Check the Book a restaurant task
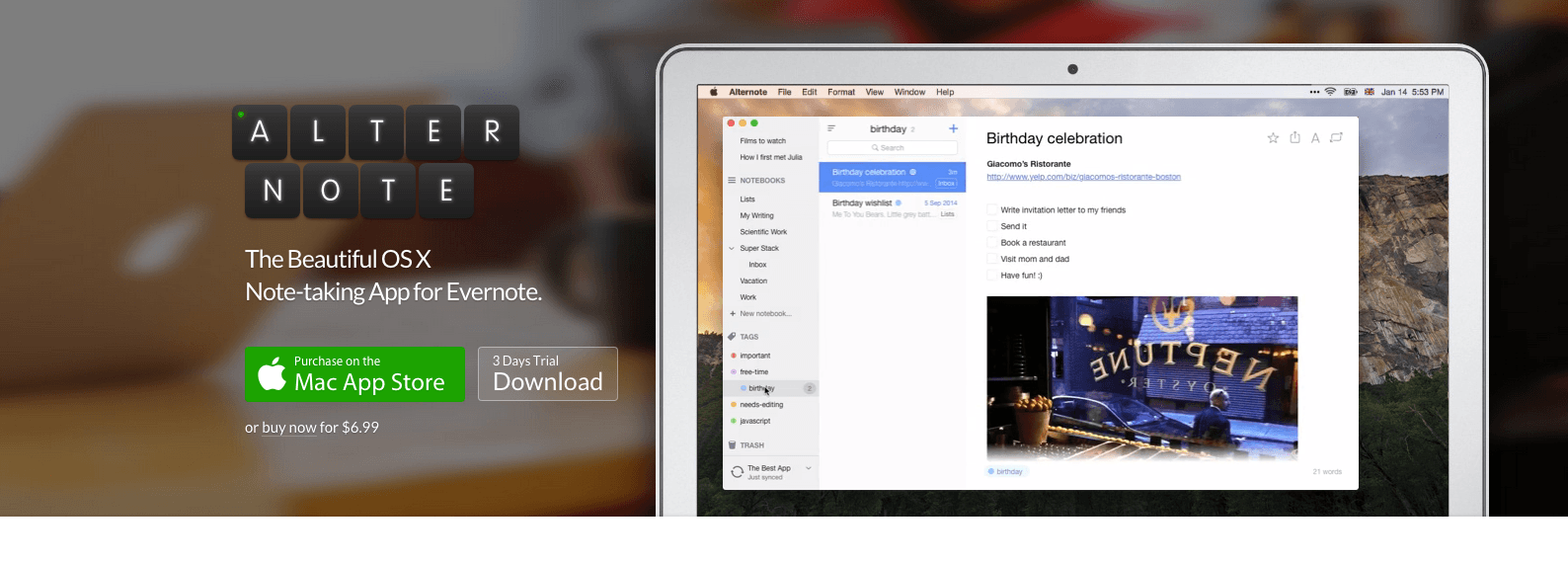The width and height of the screenshot is (1568, 562). 992,242
